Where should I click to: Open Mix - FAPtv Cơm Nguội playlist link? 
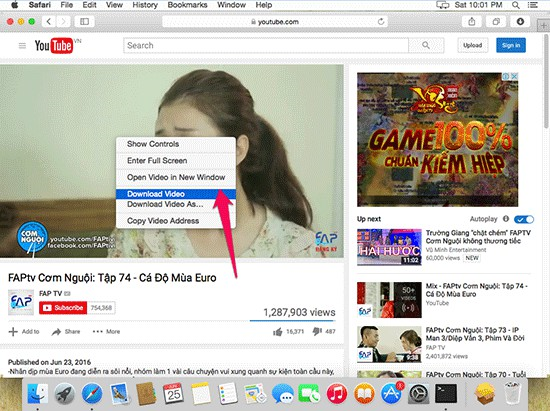(476, 290)
